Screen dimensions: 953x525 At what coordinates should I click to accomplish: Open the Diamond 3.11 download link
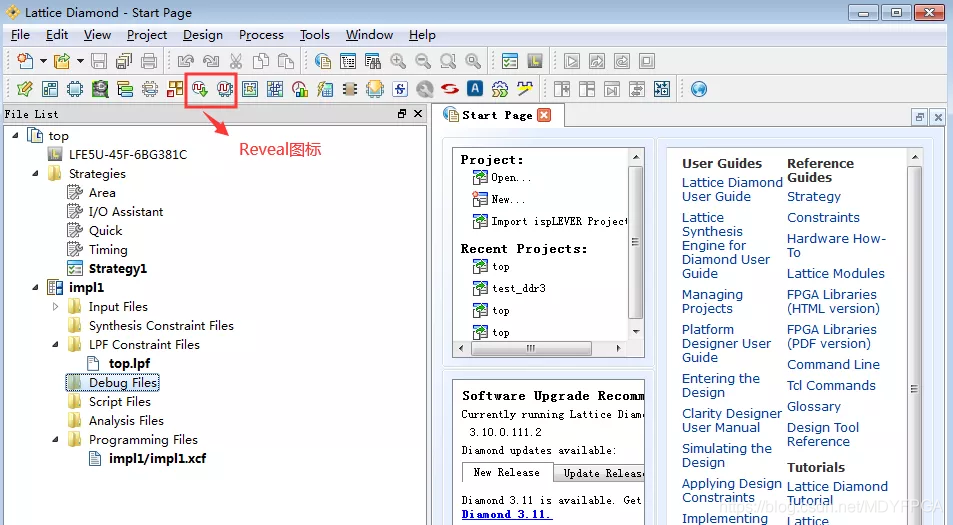tap(506, 514)
